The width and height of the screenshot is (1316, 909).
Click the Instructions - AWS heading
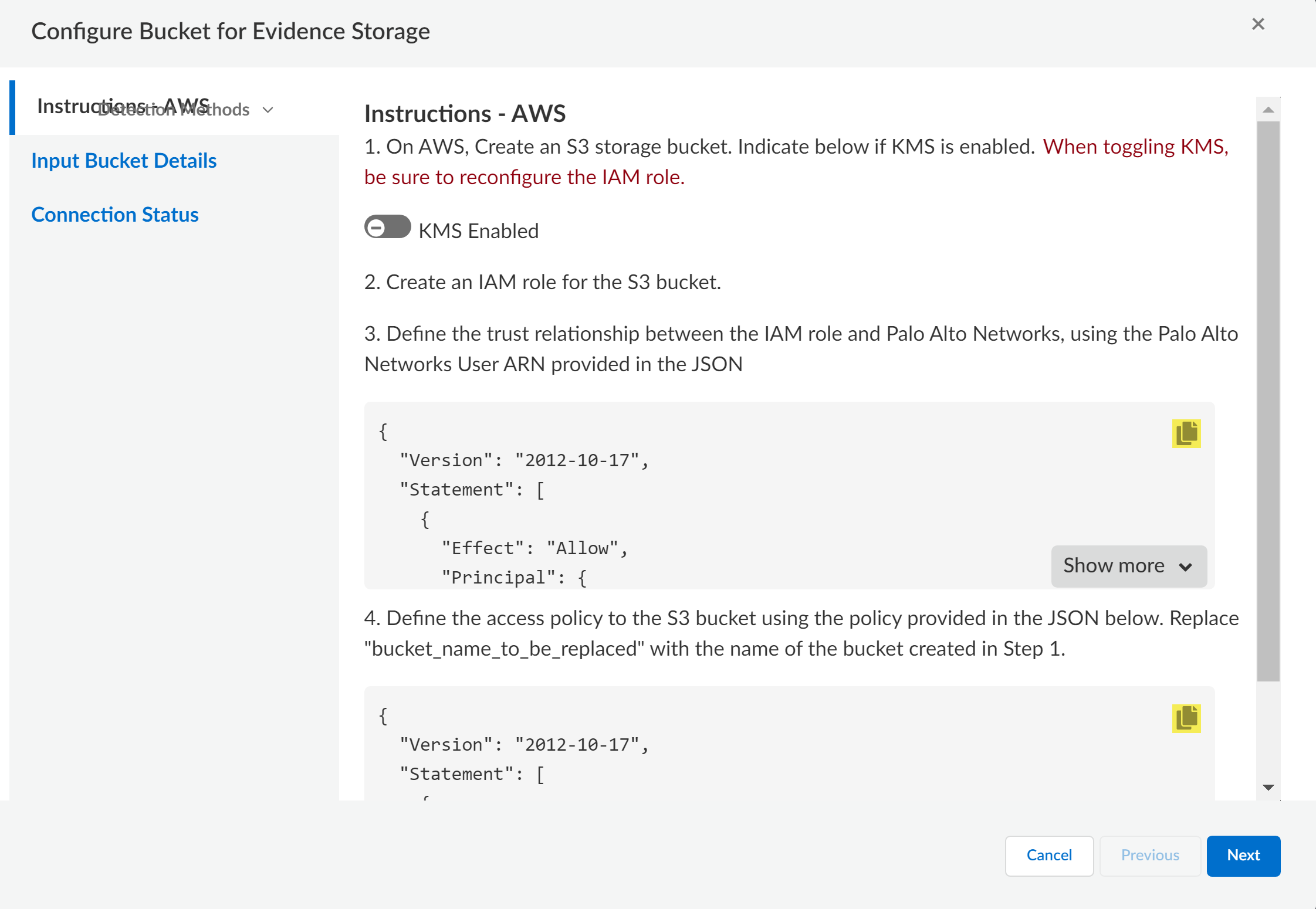coord(465,114)
